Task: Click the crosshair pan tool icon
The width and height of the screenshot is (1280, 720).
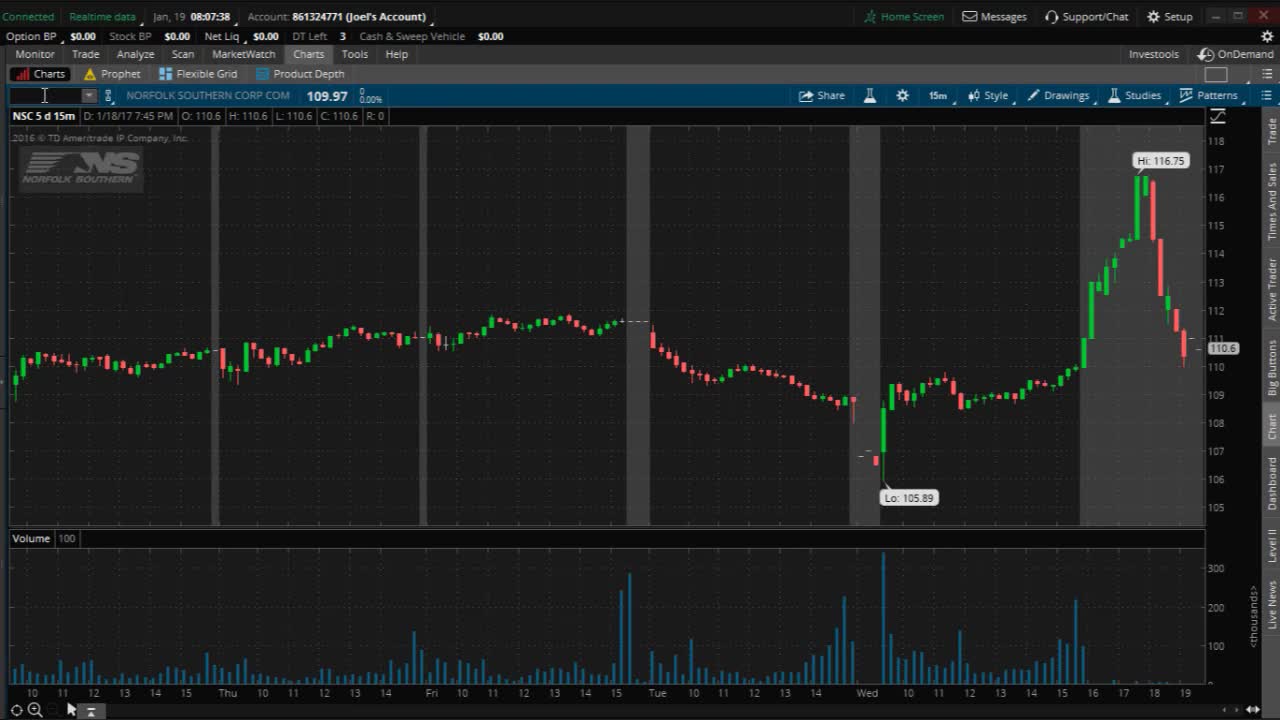Action: pos(17,710)
